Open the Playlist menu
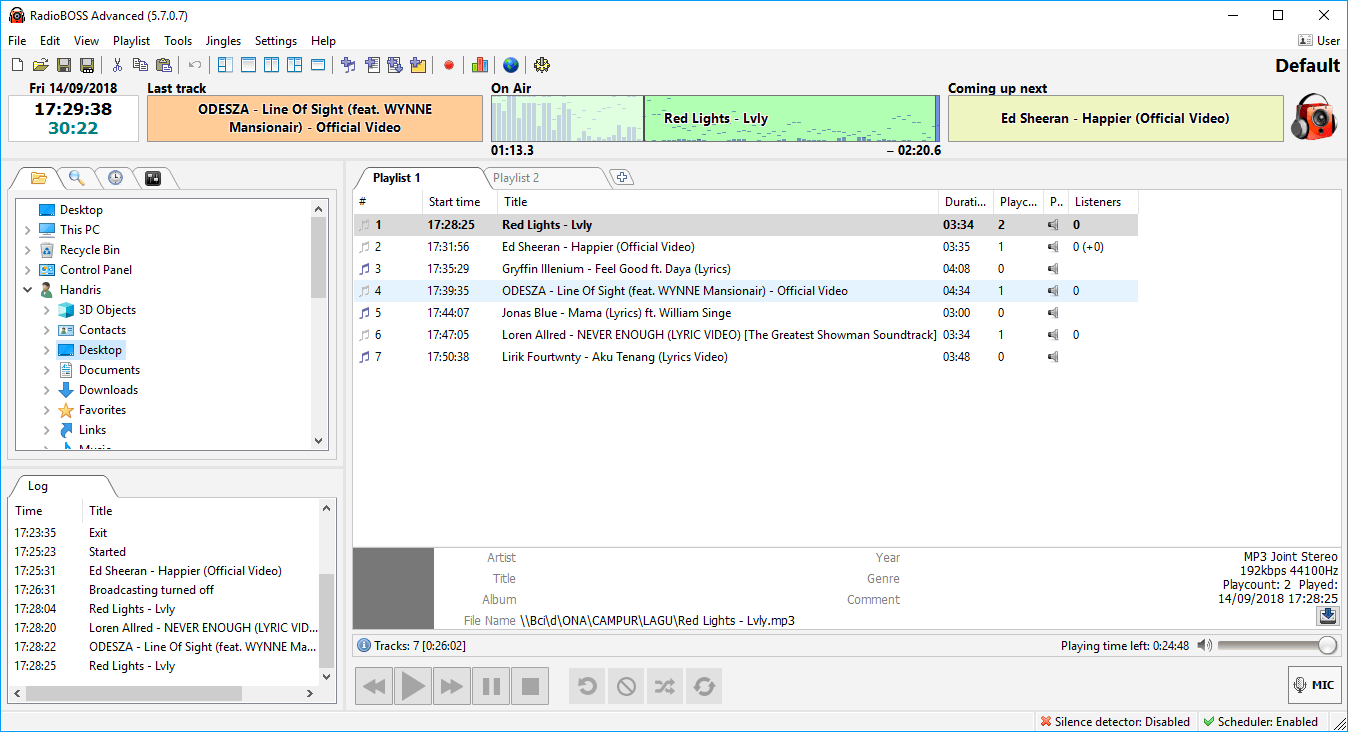The width and height of the screenshot is (1348, 732). point(131,41)
